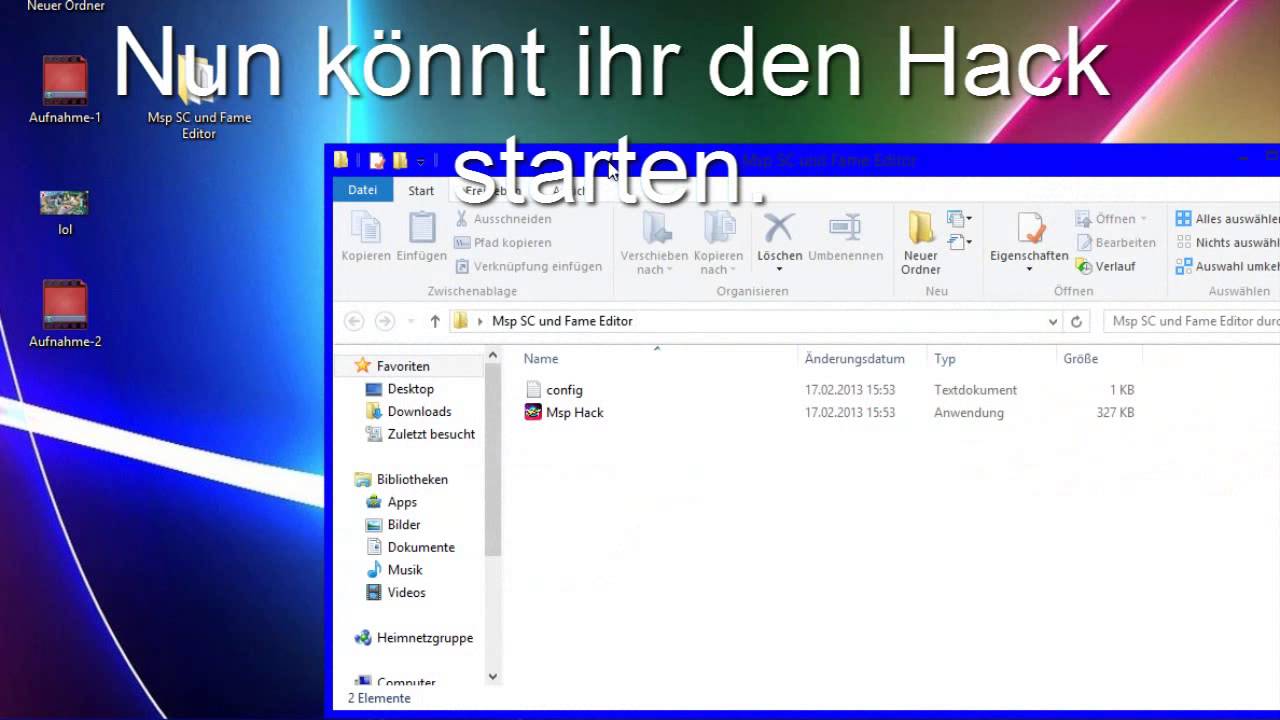This screenshot has height=720, width=1280.
Task: Click the search box for this folder
Action: pos(1192,321)
